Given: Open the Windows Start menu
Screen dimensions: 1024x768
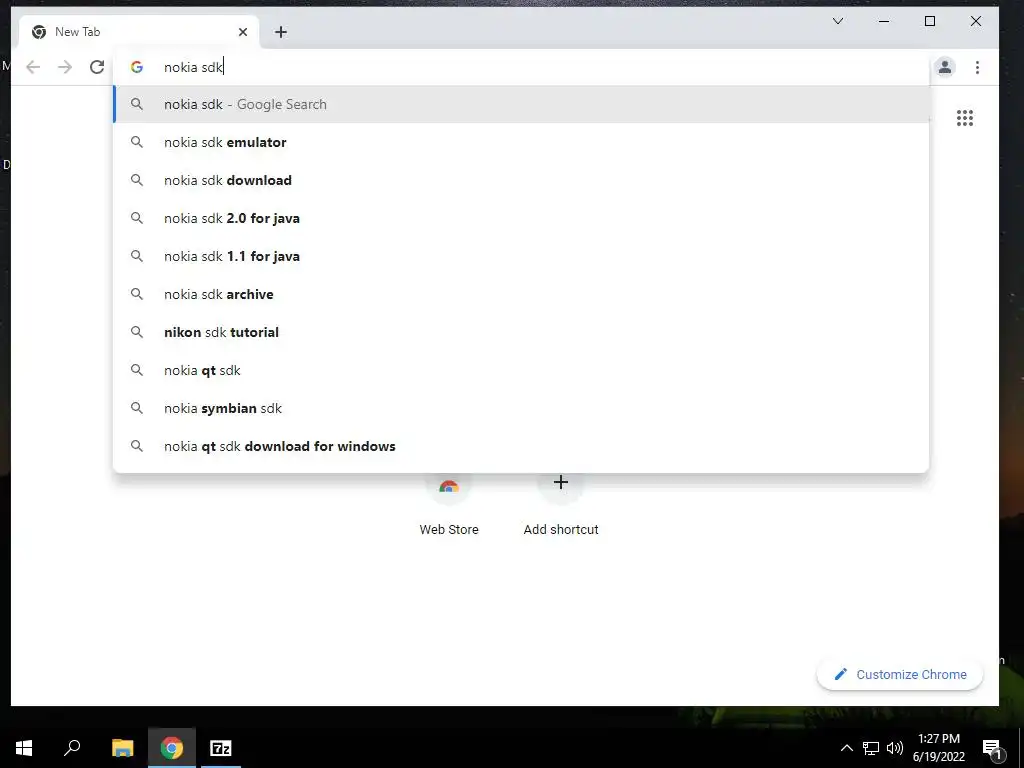Looking at the screenshot, I should click(x=24, y=748).
